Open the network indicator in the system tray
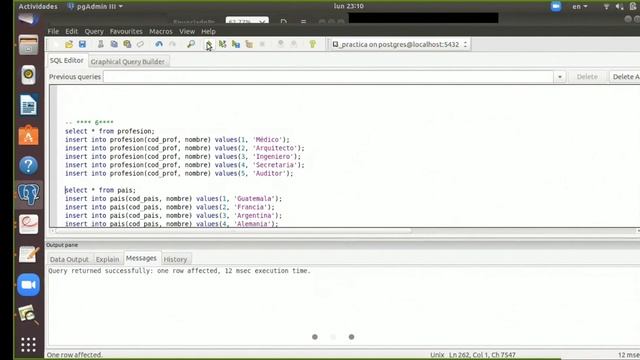This screenshot has height=360, width=640. (607, 7)
